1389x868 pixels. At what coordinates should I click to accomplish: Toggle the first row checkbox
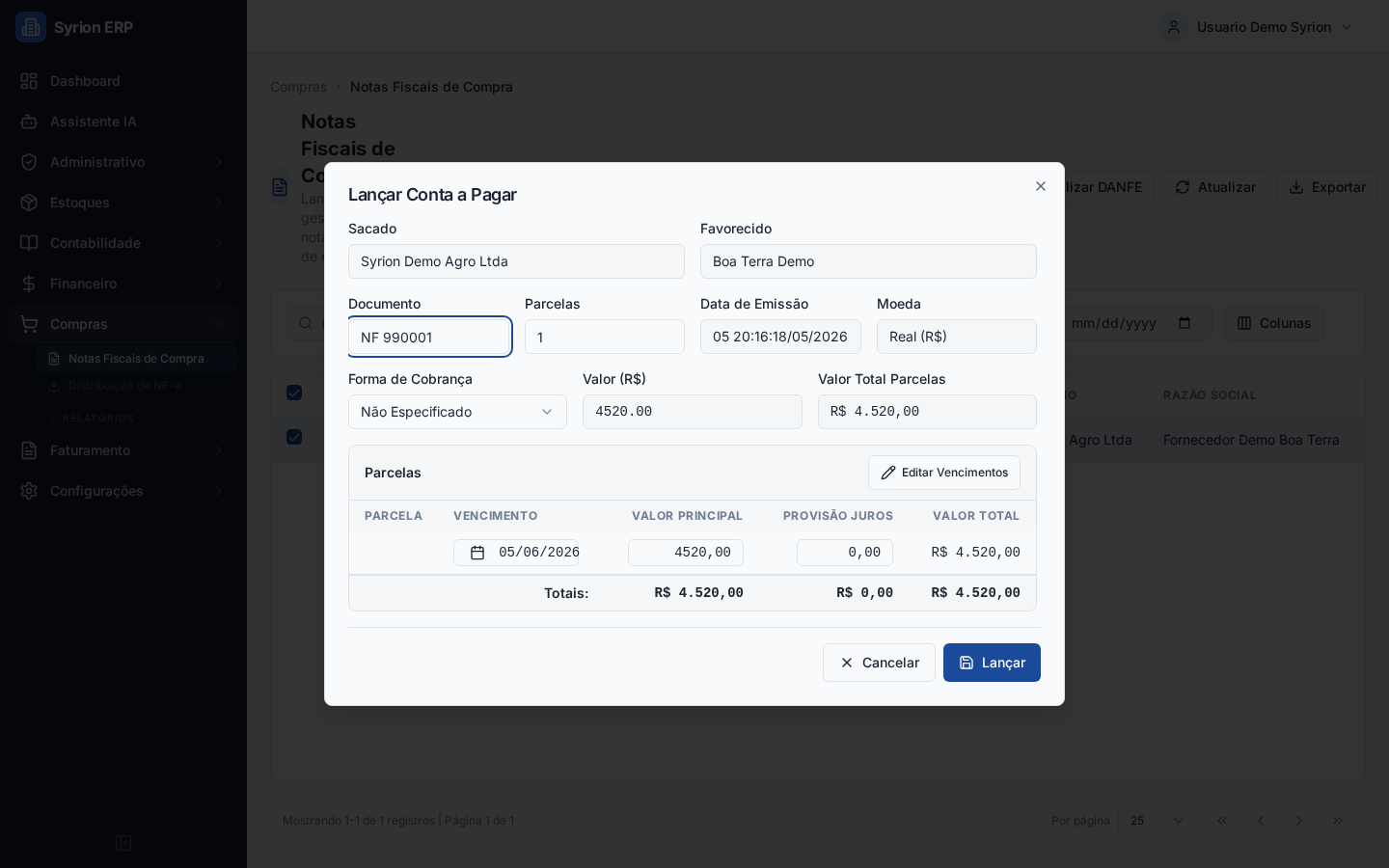click(294, 437)
